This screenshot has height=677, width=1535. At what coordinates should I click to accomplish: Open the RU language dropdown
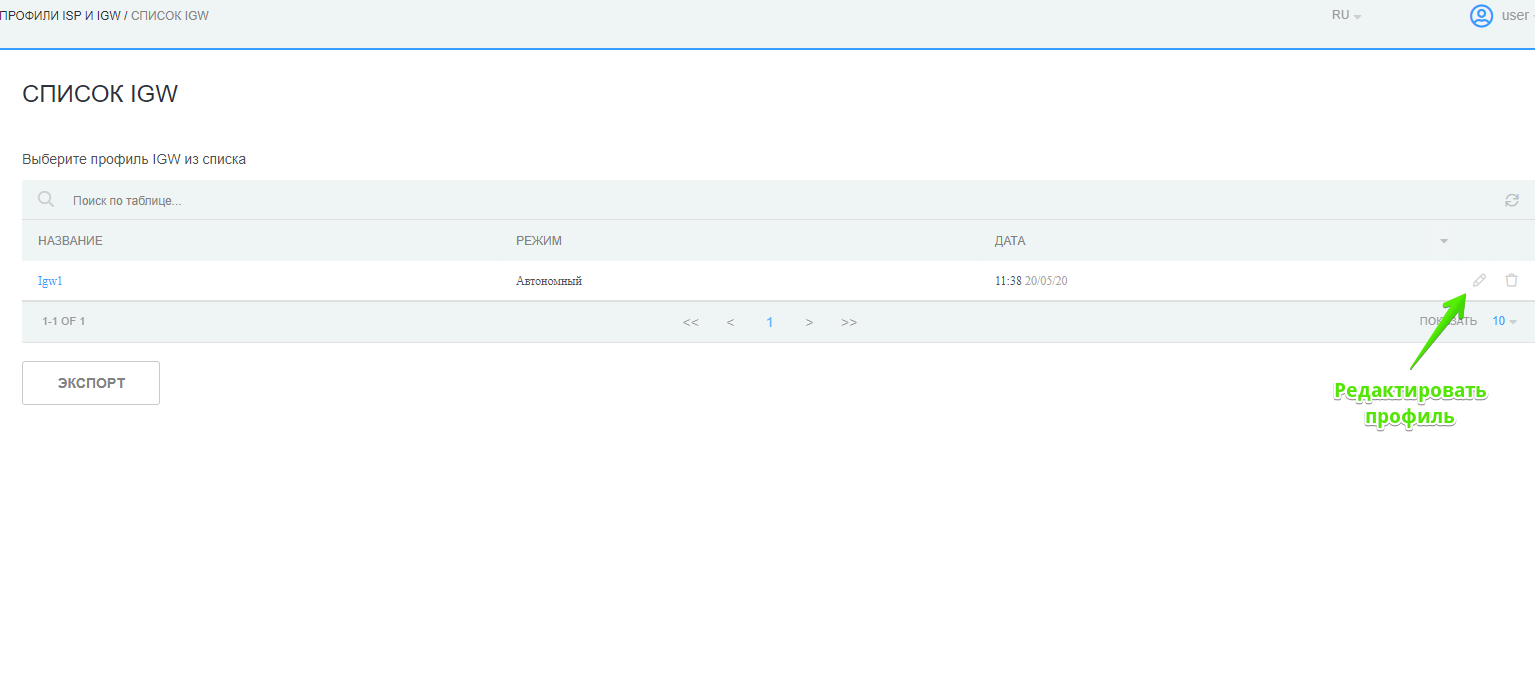[1346, 16]
